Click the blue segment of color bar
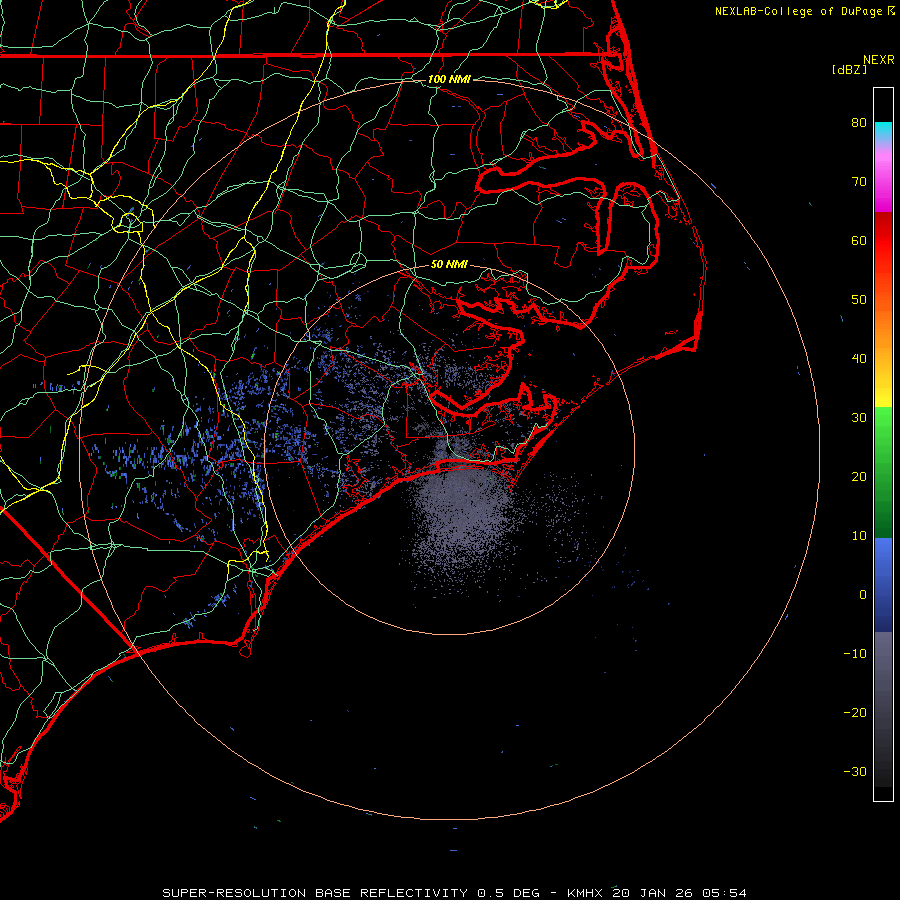Screen dimensions: 900x900 pos(883,583)
